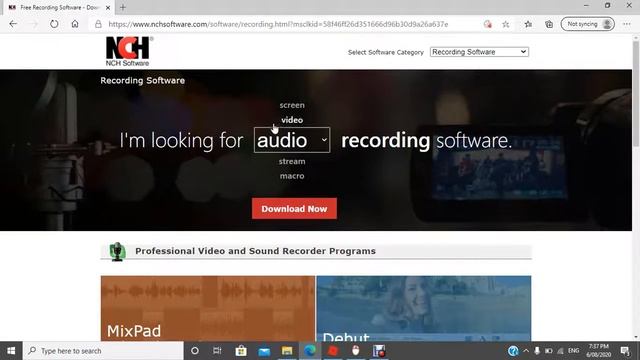The width and height of the screenshot is (640, 360).
Task: Open the Mail app on the taskbar
Action: (264, 351)
